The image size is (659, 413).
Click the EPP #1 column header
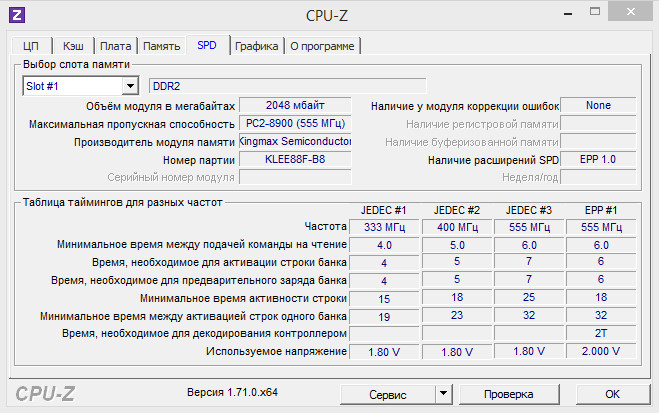(x=601, y=210)
